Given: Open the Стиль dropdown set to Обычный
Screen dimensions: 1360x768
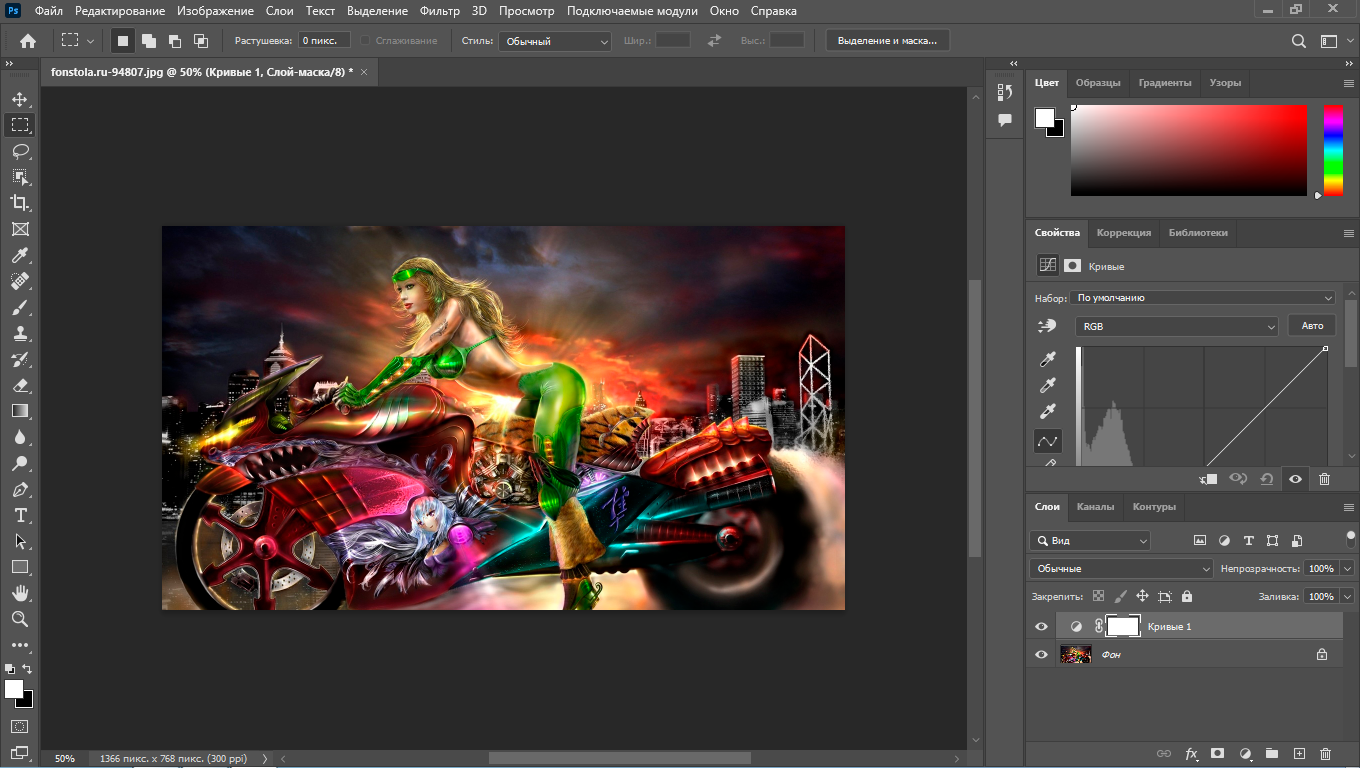Looking at the screenshot, I should 556,41.
